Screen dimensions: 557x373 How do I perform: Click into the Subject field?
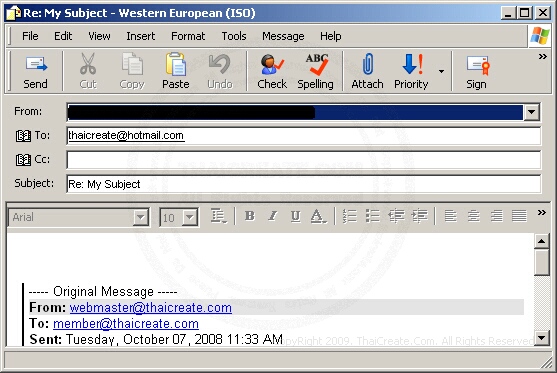(304, 184)
